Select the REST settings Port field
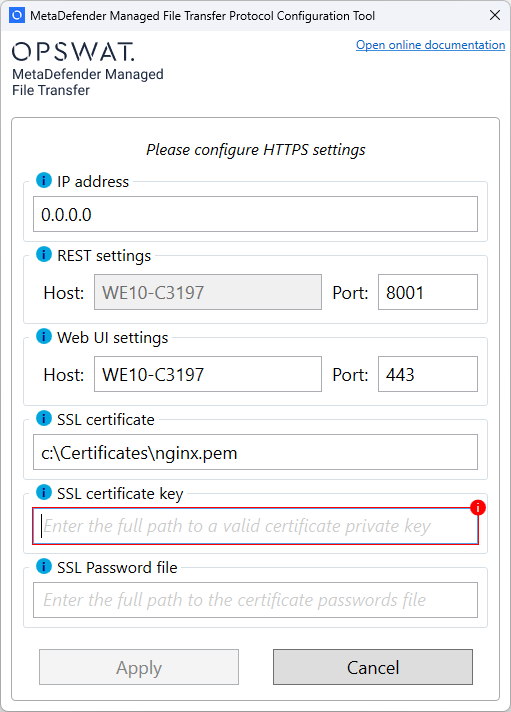Screen dimensions: 511x712 coord(428,292)
